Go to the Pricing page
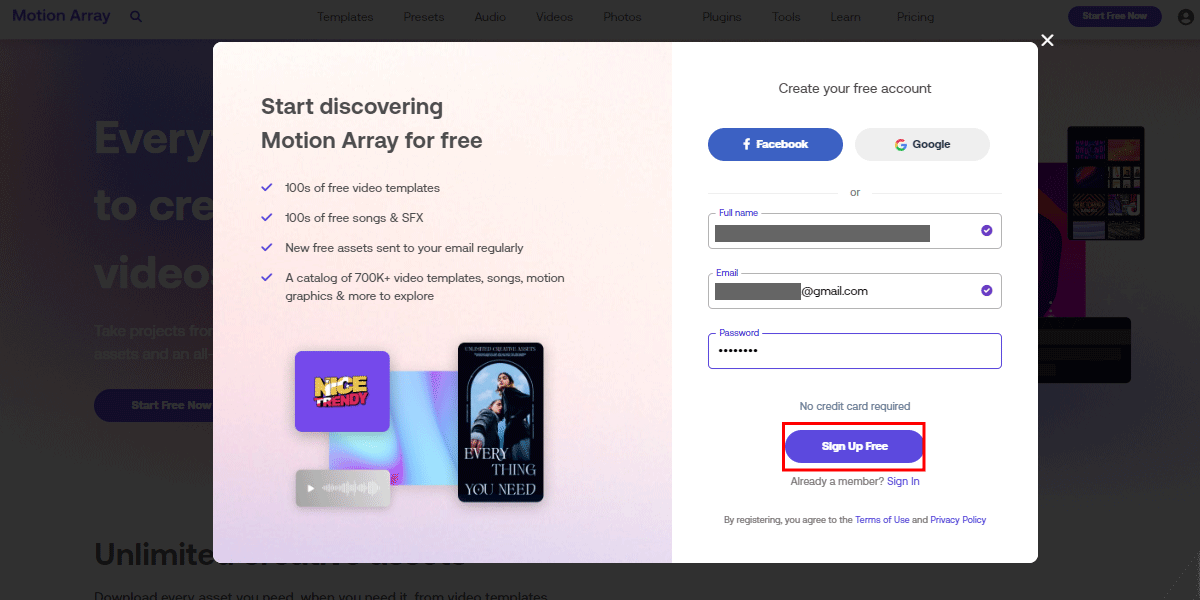The image size is (1200, 600). pyautogui.click(x=915, y=17)
